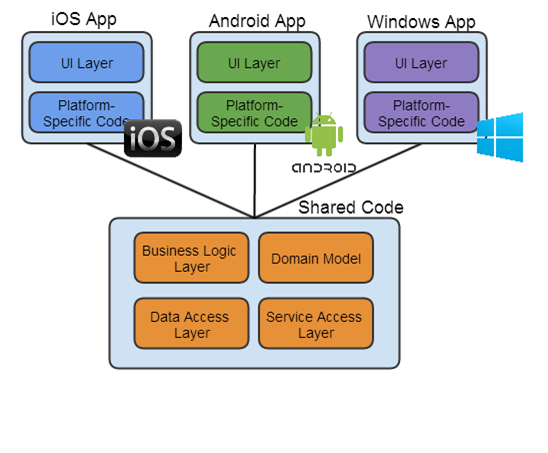Click the iOS App title
This screenshot has height=453, width=548.
[x=84, y=20]
